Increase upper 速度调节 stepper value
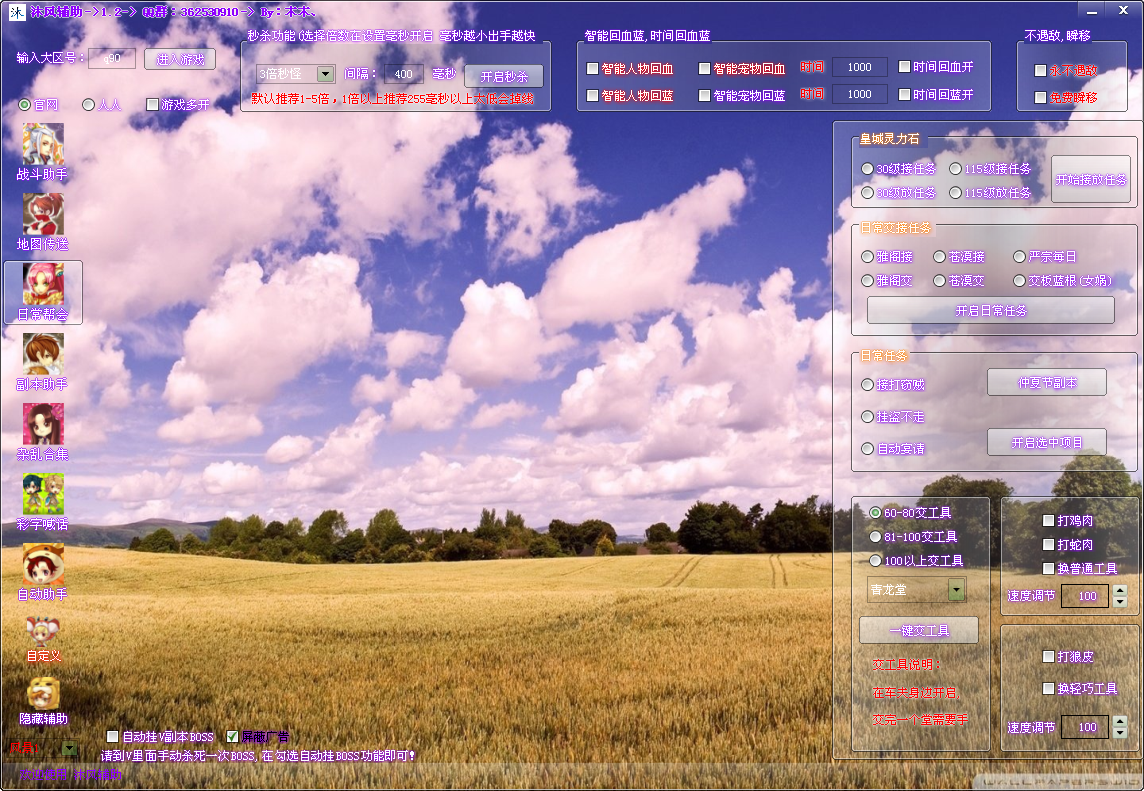 (1120, 590)
